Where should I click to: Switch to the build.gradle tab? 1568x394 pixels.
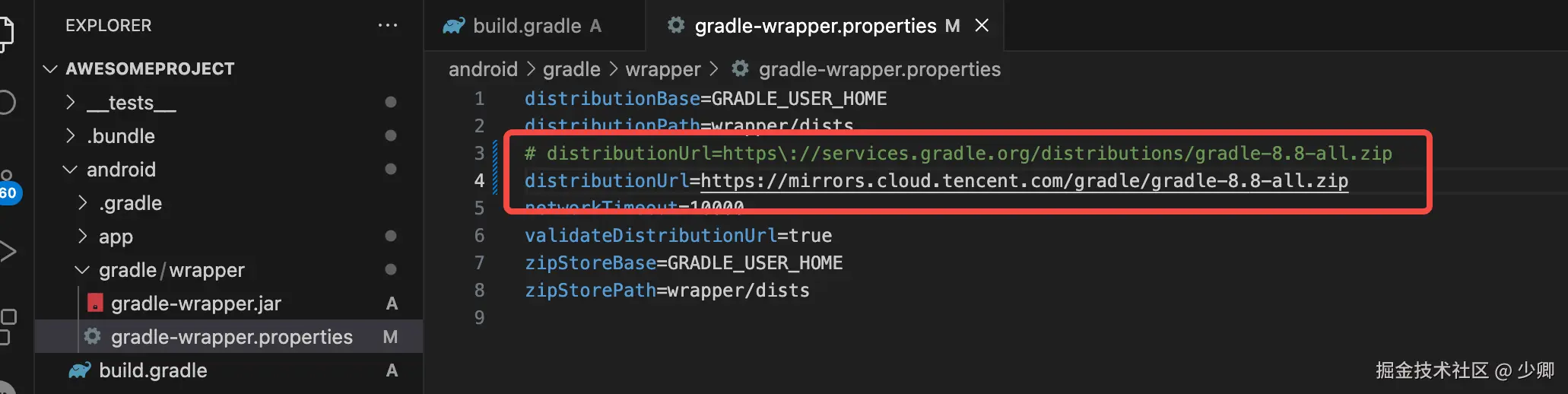pyautogui.click(x=526, y=26)
